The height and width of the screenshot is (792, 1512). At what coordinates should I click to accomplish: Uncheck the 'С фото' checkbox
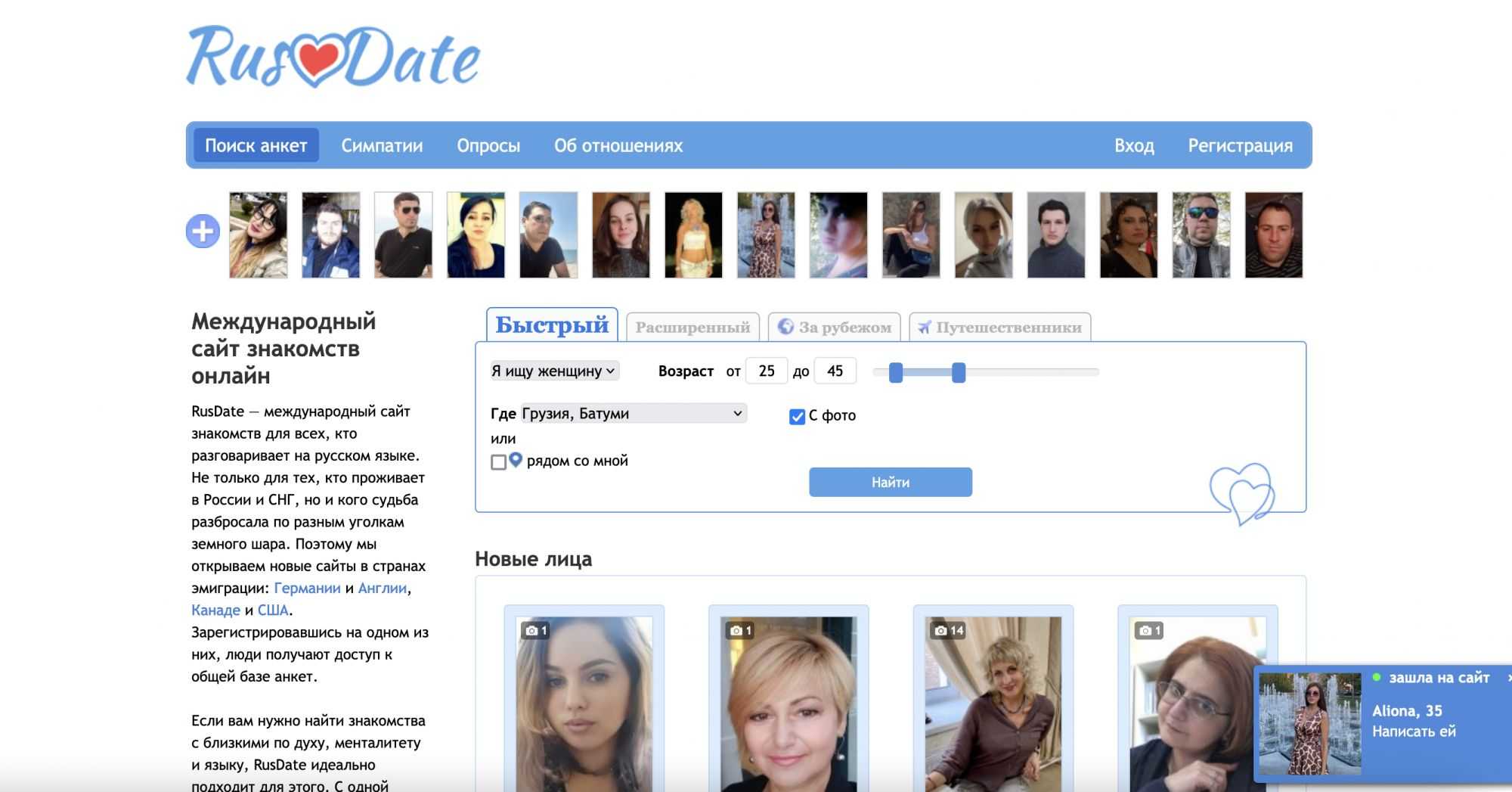click(797, 417)
